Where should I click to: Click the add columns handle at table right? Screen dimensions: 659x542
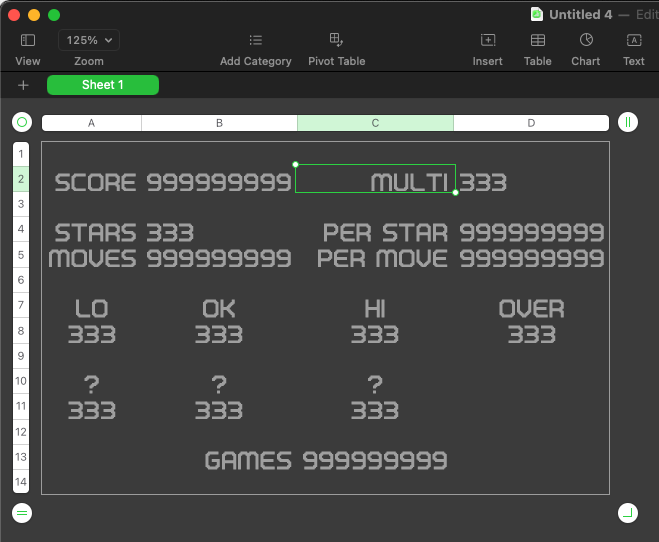coord(628,122)
